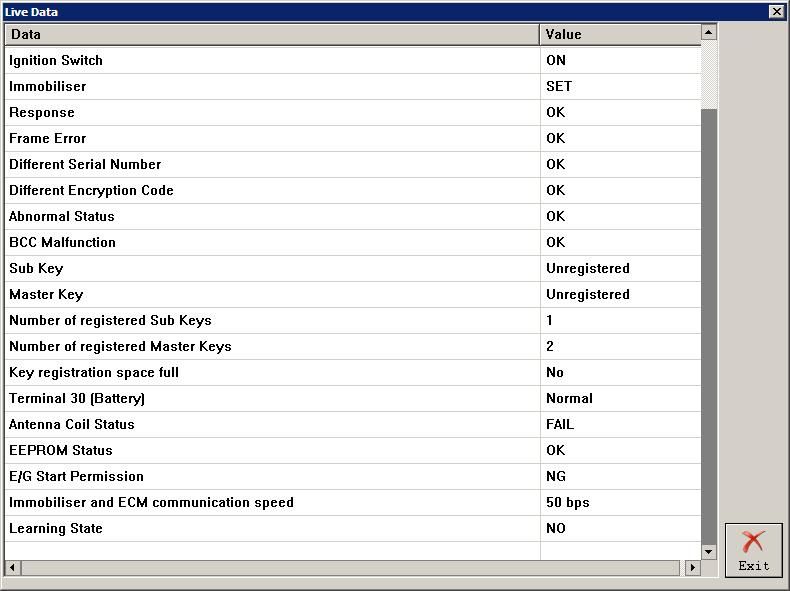Click the OK value of EEPROM Status
This screenshot has width=790, height=591.
pyautogui.click(x=555, y=450)
